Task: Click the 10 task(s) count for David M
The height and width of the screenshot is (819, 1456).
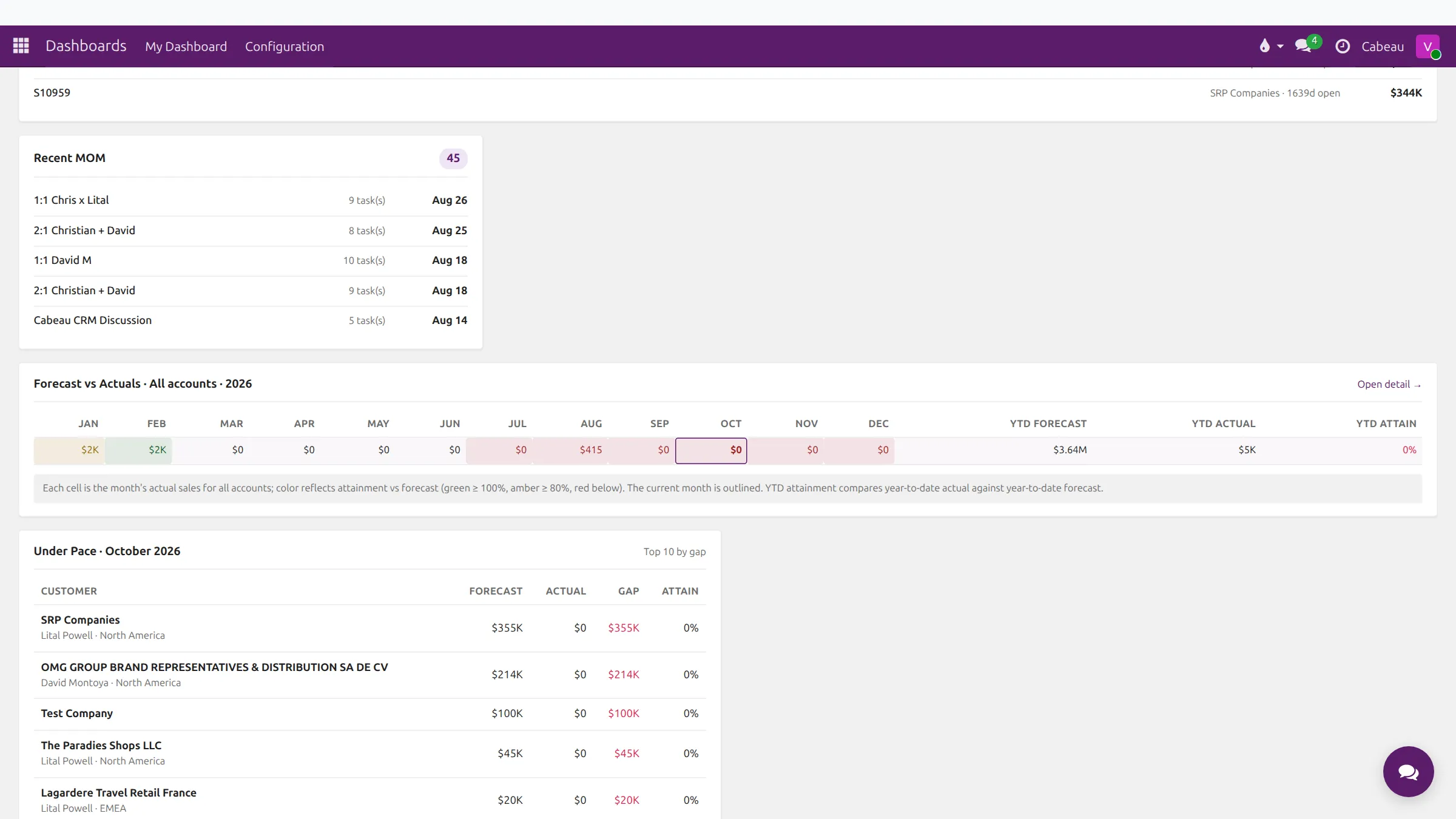Action: pos(364,261)
